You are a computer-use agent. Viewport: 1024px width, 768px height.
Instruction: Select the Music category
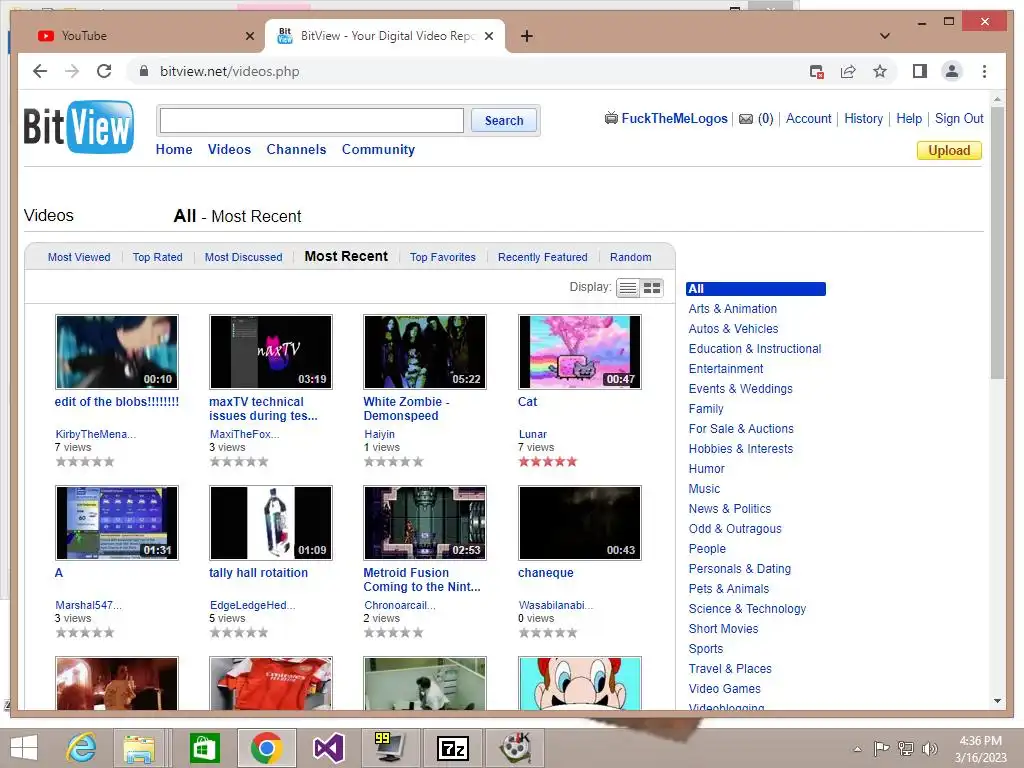pos(704,489)
